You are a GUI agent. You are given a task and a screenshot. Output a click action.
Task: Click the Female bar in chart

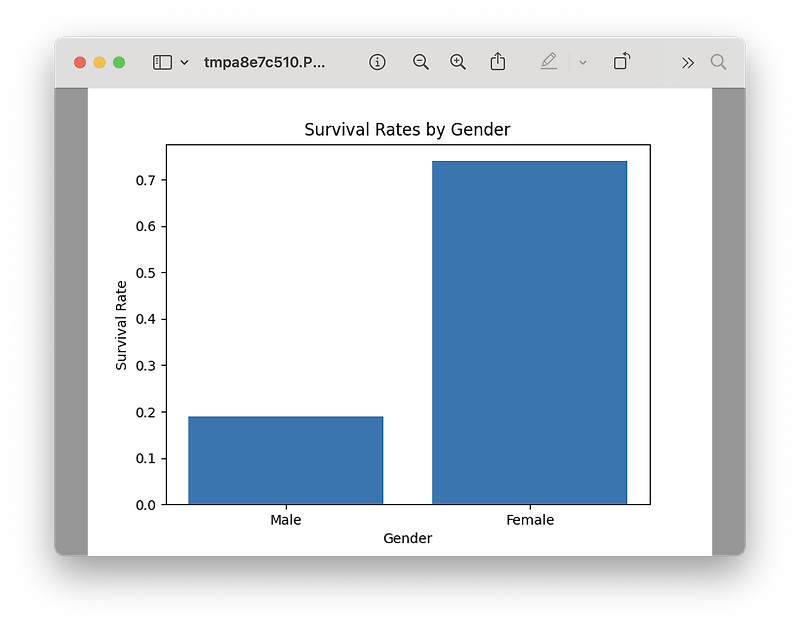click(x=530, y=333)
